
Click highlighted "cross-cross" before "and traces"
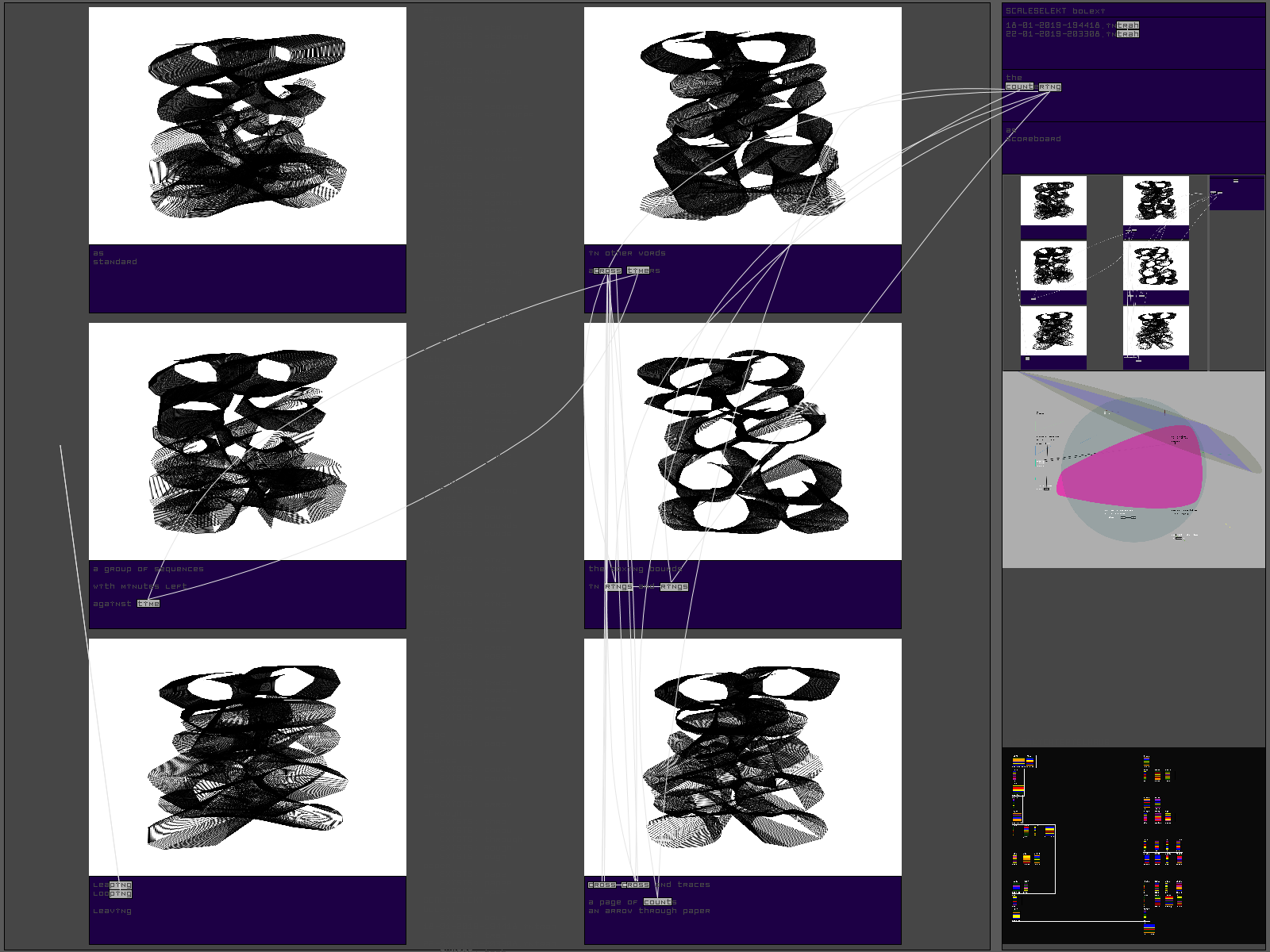point(618,885)
